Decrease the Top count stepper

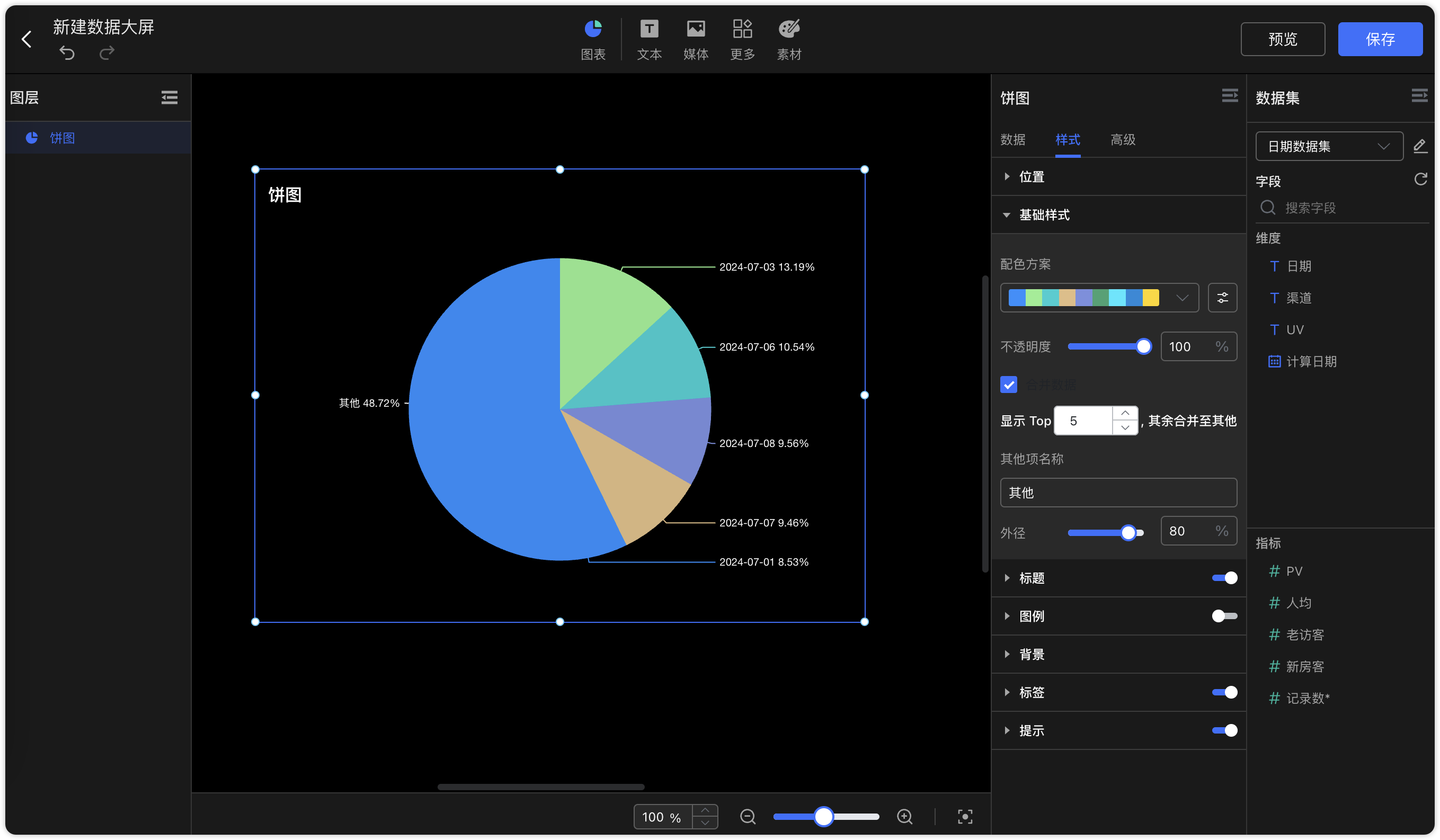click(x=1125, y=427)
